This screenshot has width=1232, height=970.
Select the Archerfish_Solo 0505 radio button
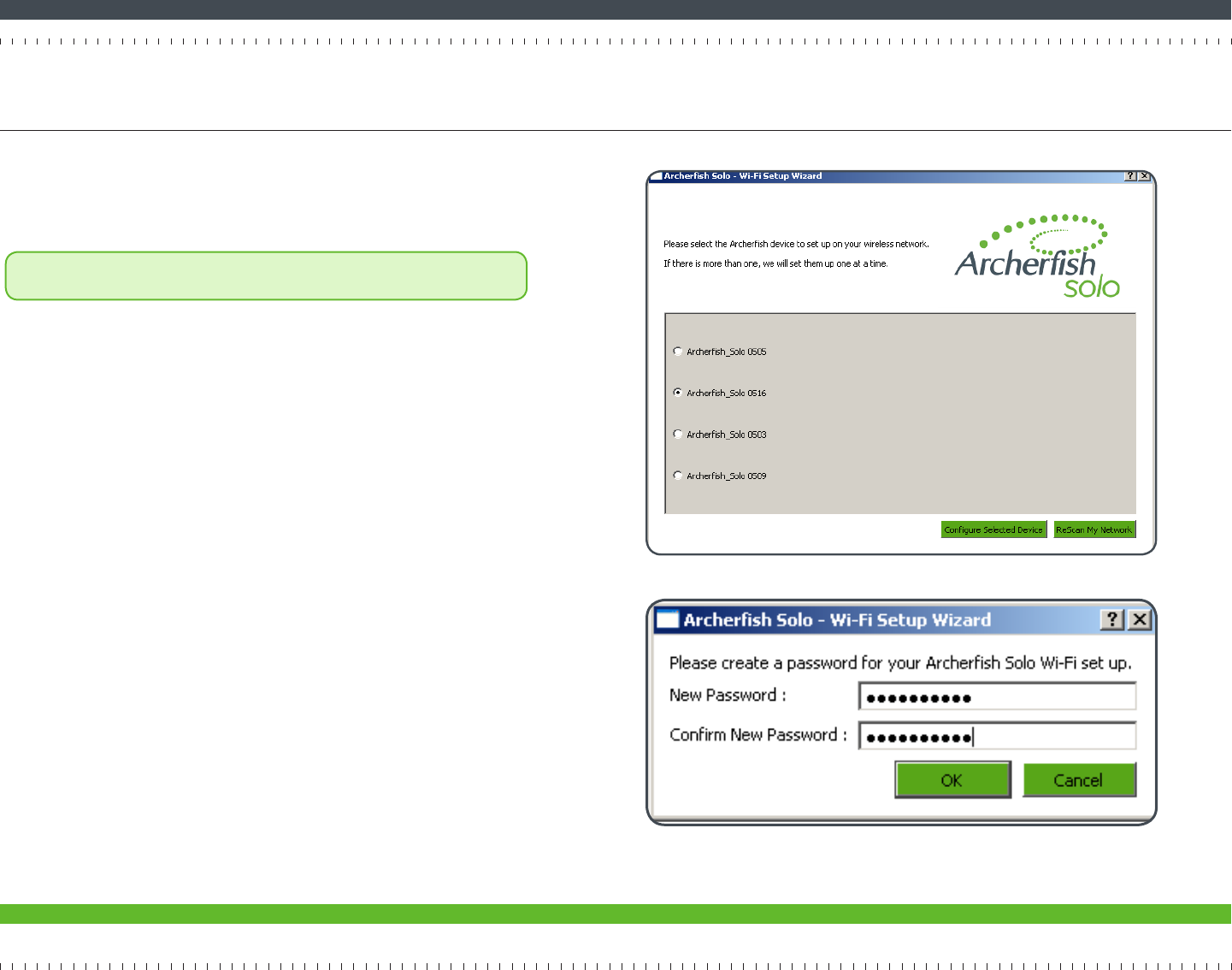(x=678, y=352)
